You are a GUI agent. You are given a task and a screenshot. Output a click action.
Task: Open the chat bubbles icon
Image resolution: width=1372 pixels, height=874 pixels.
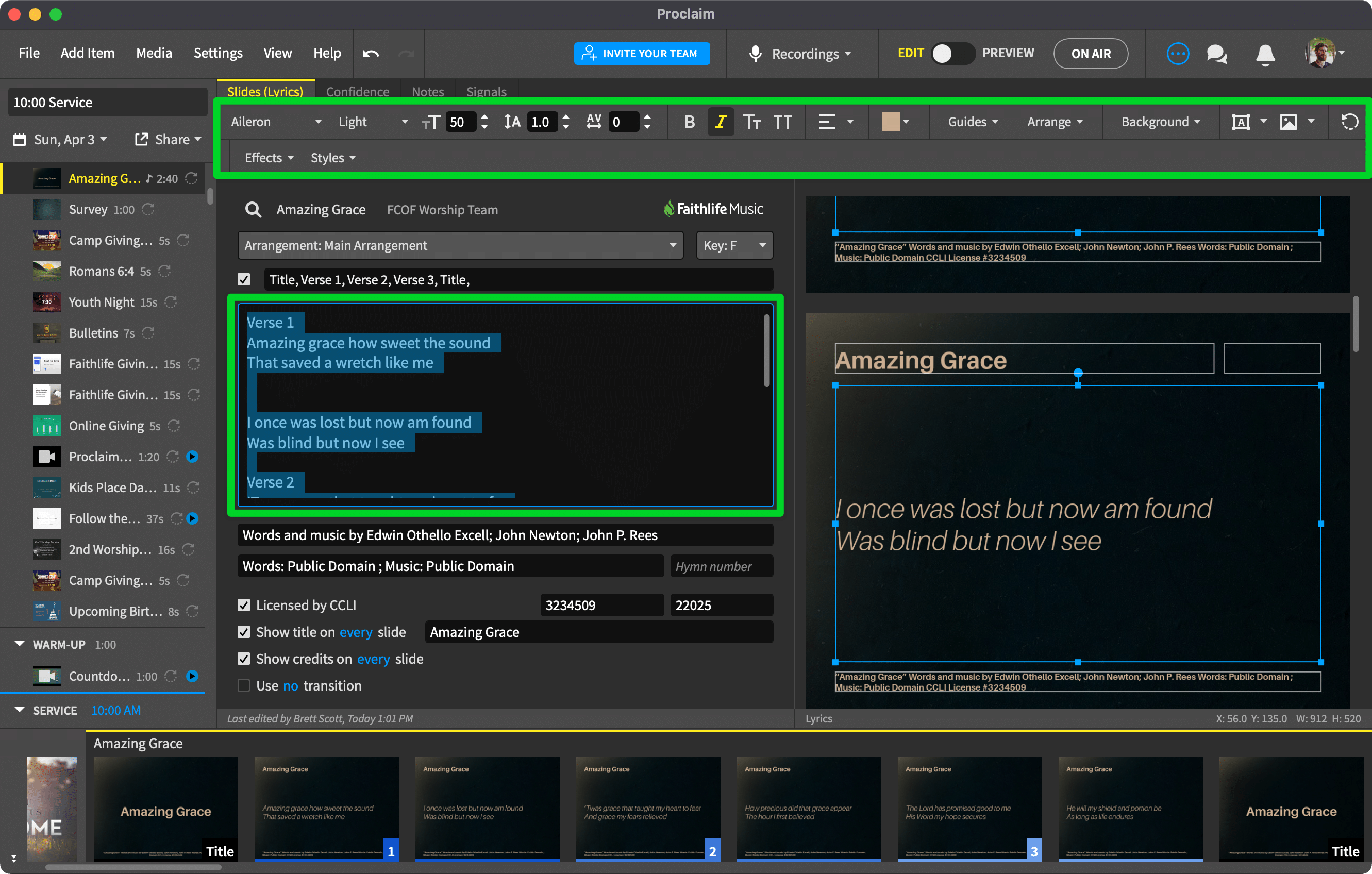1216,54
